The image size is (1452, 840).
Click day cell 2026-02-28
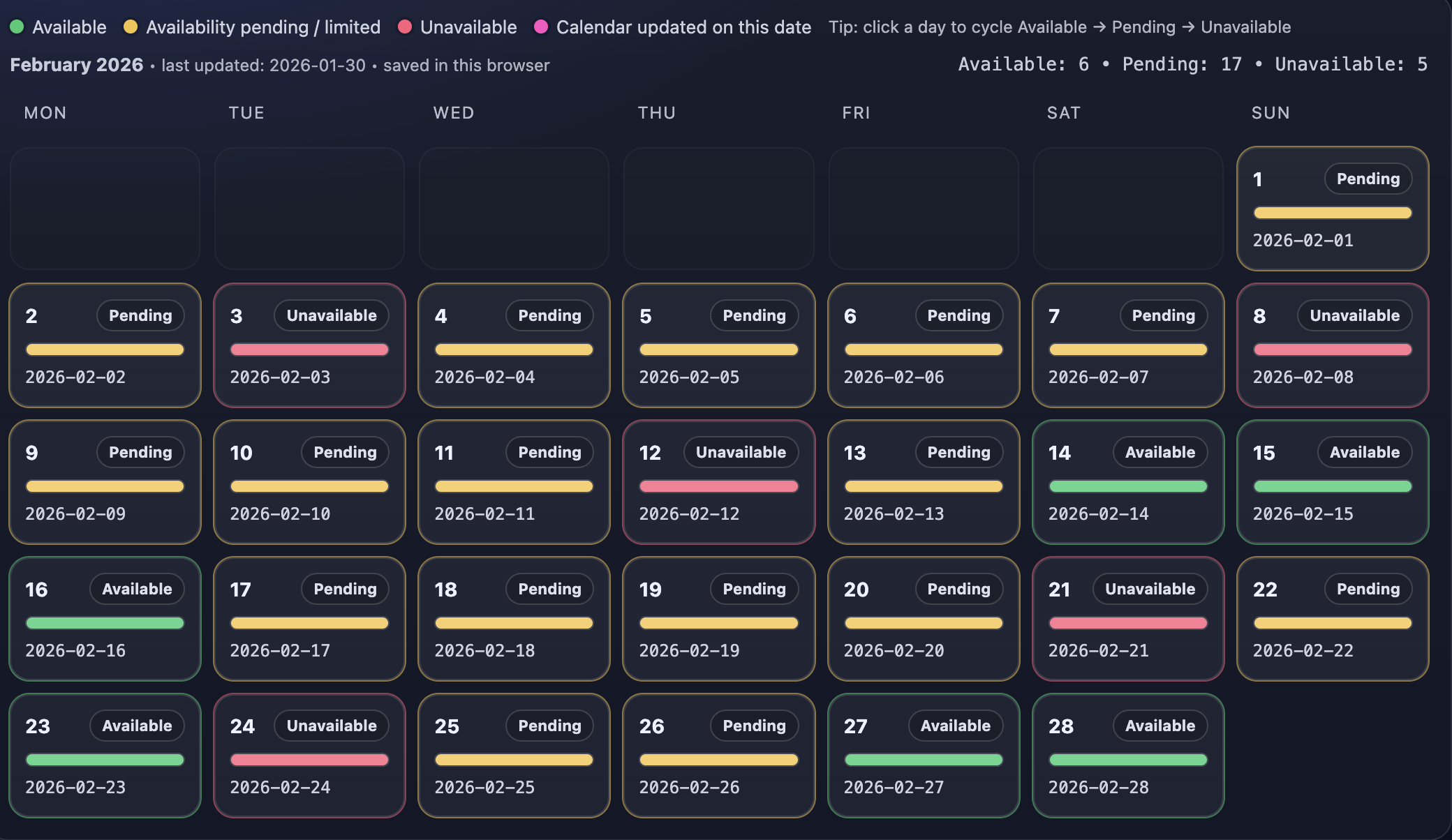(1127, 756)
